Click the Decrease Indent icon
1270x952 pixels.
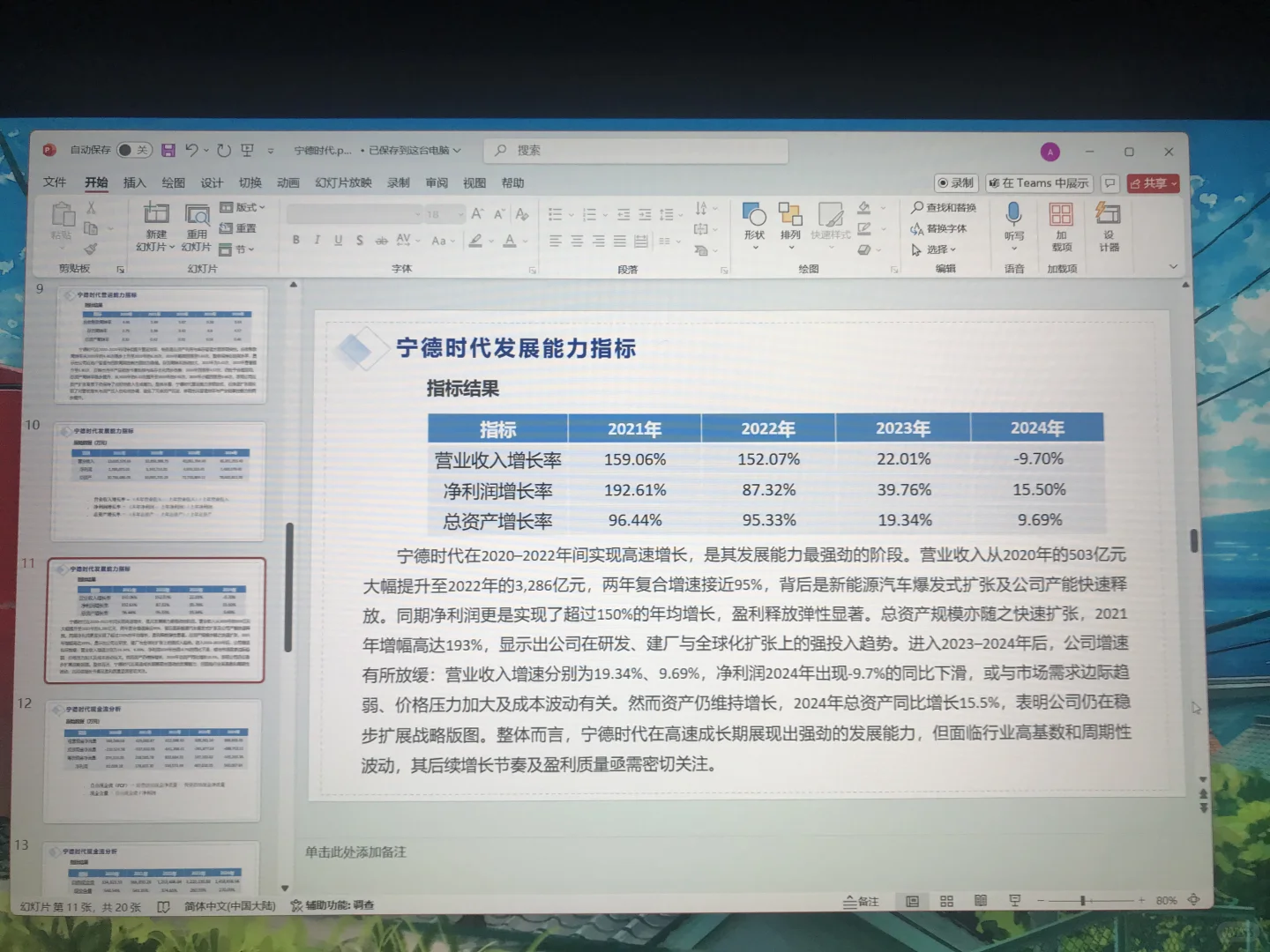(624, 214)
